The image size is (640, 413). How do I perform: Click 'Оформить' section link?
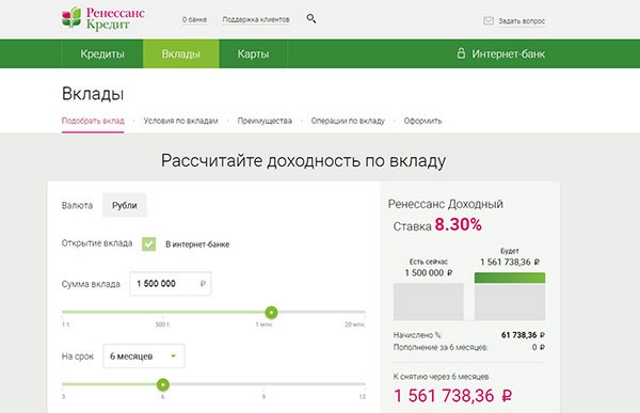422,121
